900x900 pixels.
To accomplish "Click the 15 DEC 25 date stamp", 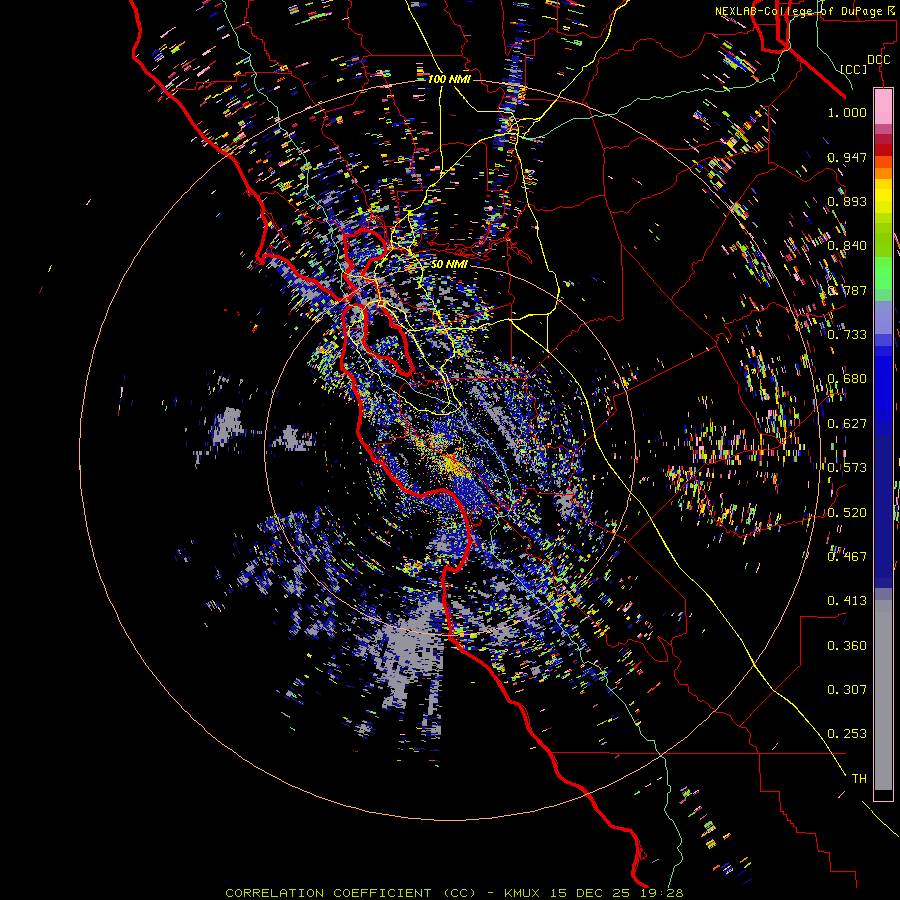I will 591,893.
